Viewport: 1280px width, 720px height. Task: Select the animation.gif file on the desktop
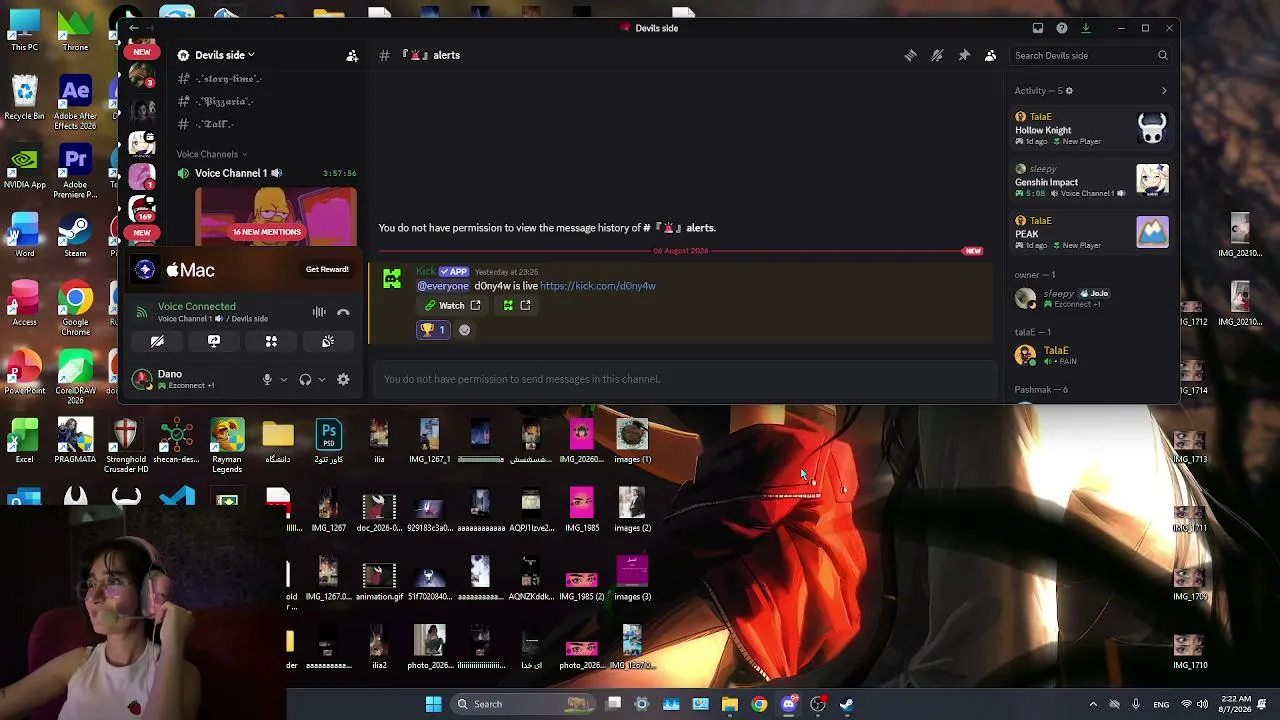[379, 582]
